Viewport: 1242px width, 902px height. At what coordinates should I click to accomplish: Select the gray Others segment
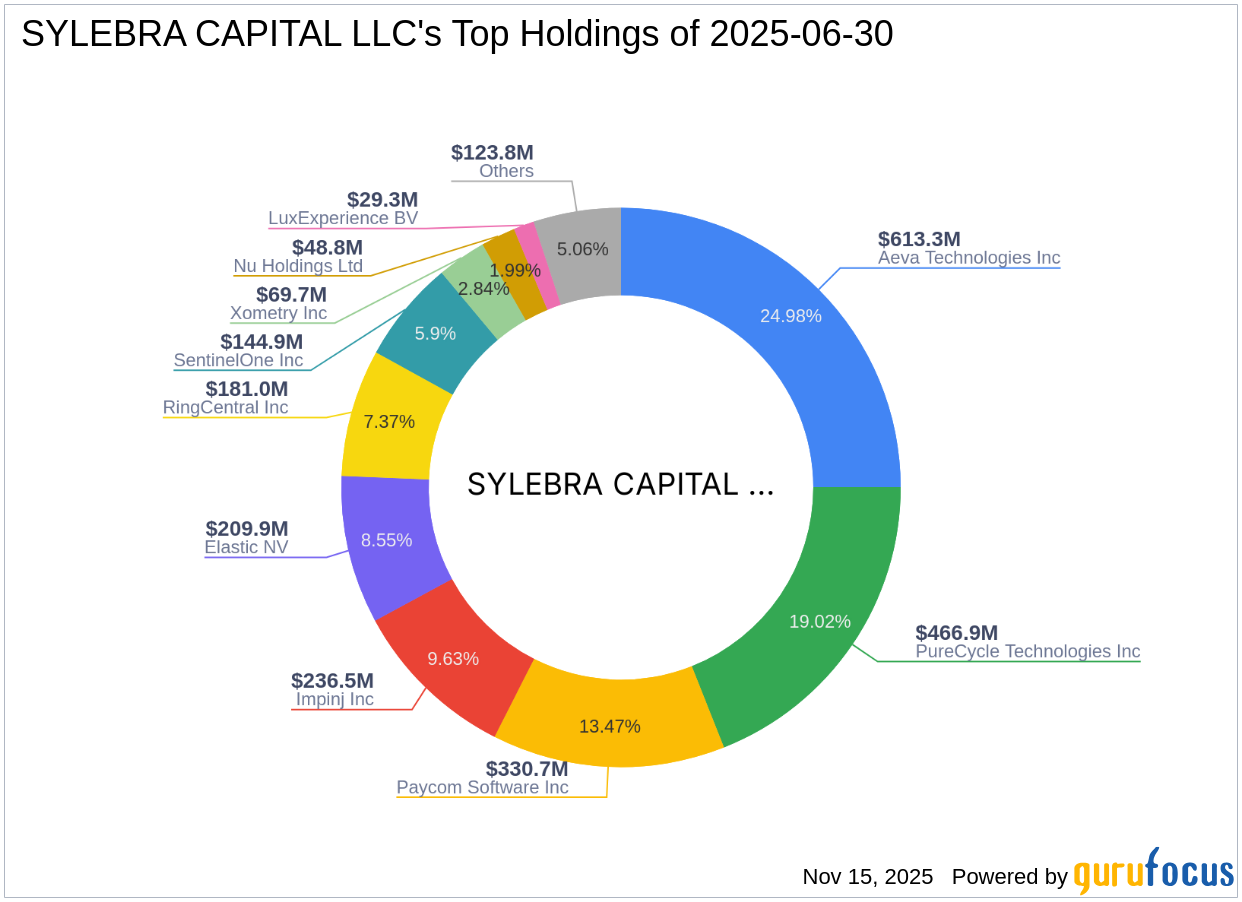pos(585,250)
